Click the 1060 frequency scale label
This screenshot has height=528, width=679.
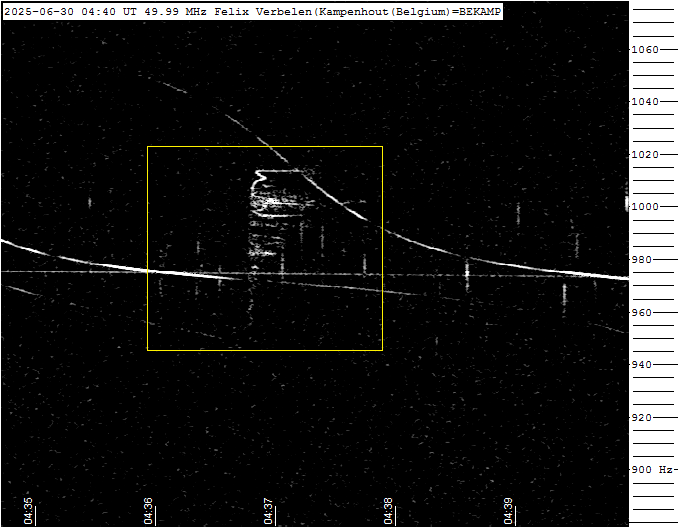coord(645,50)
